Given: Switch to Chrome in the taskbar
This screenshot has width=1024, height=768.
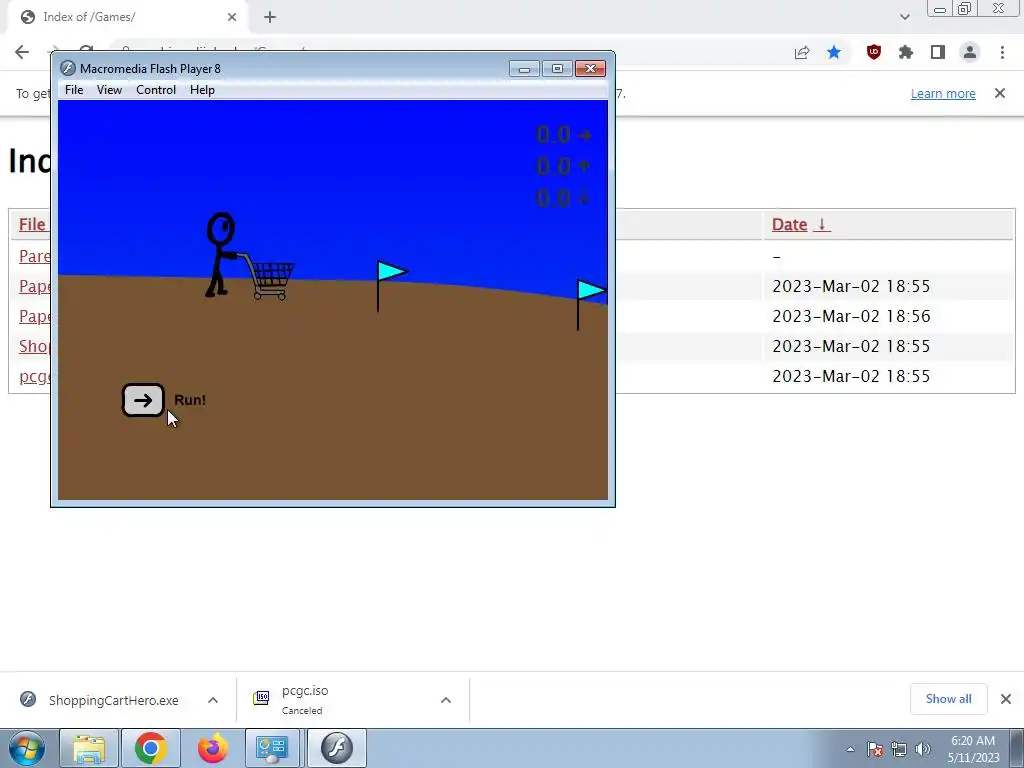Looking at the screenshot, I should click(151, 748).
